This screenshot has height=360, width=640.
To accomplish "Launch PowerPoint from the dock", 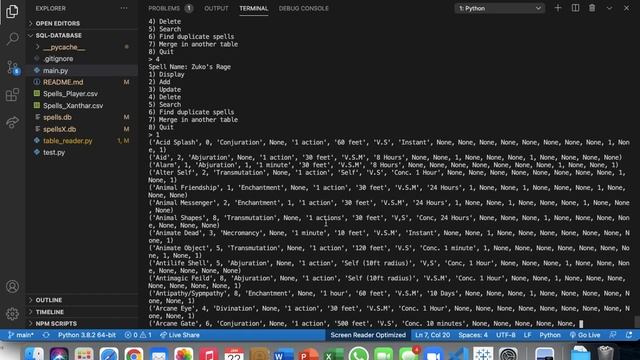I will (x=309, y=354).
